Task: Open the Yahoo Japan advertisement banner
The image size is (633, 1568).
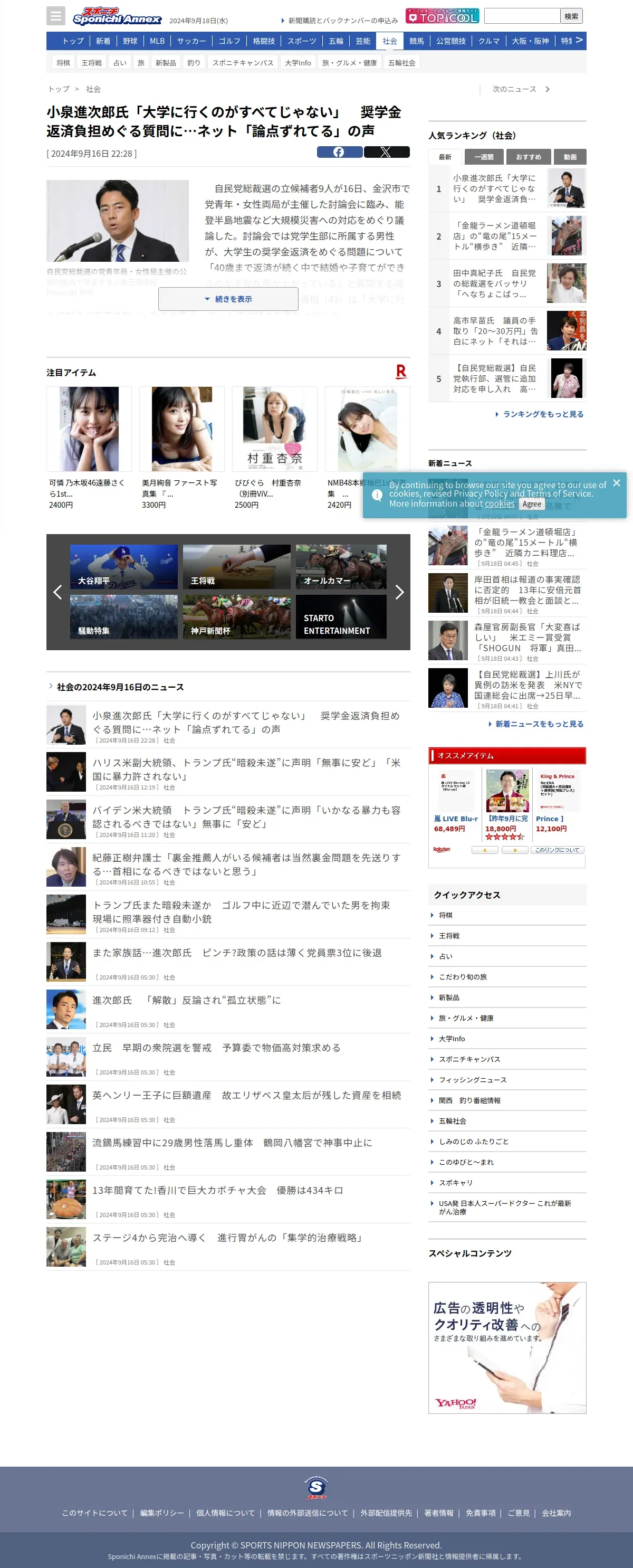Action: pyautogui.click(x=507, y=1347)
